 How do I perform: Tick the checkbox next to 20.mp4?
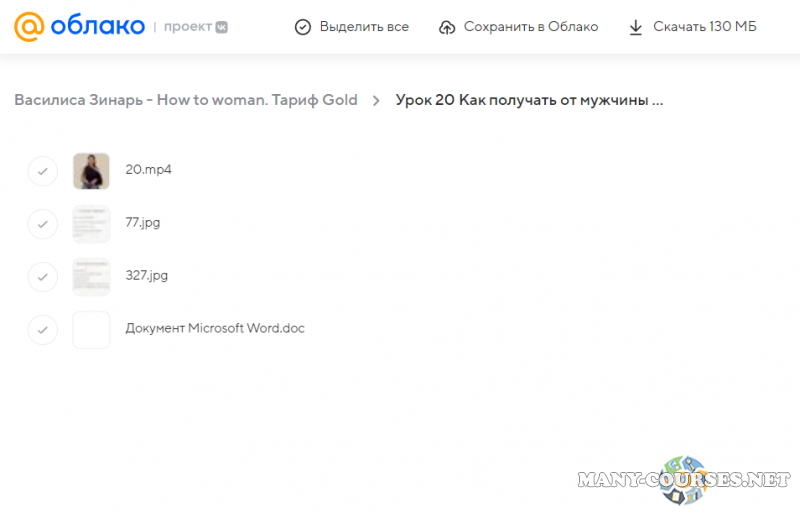tap(42, 171)
